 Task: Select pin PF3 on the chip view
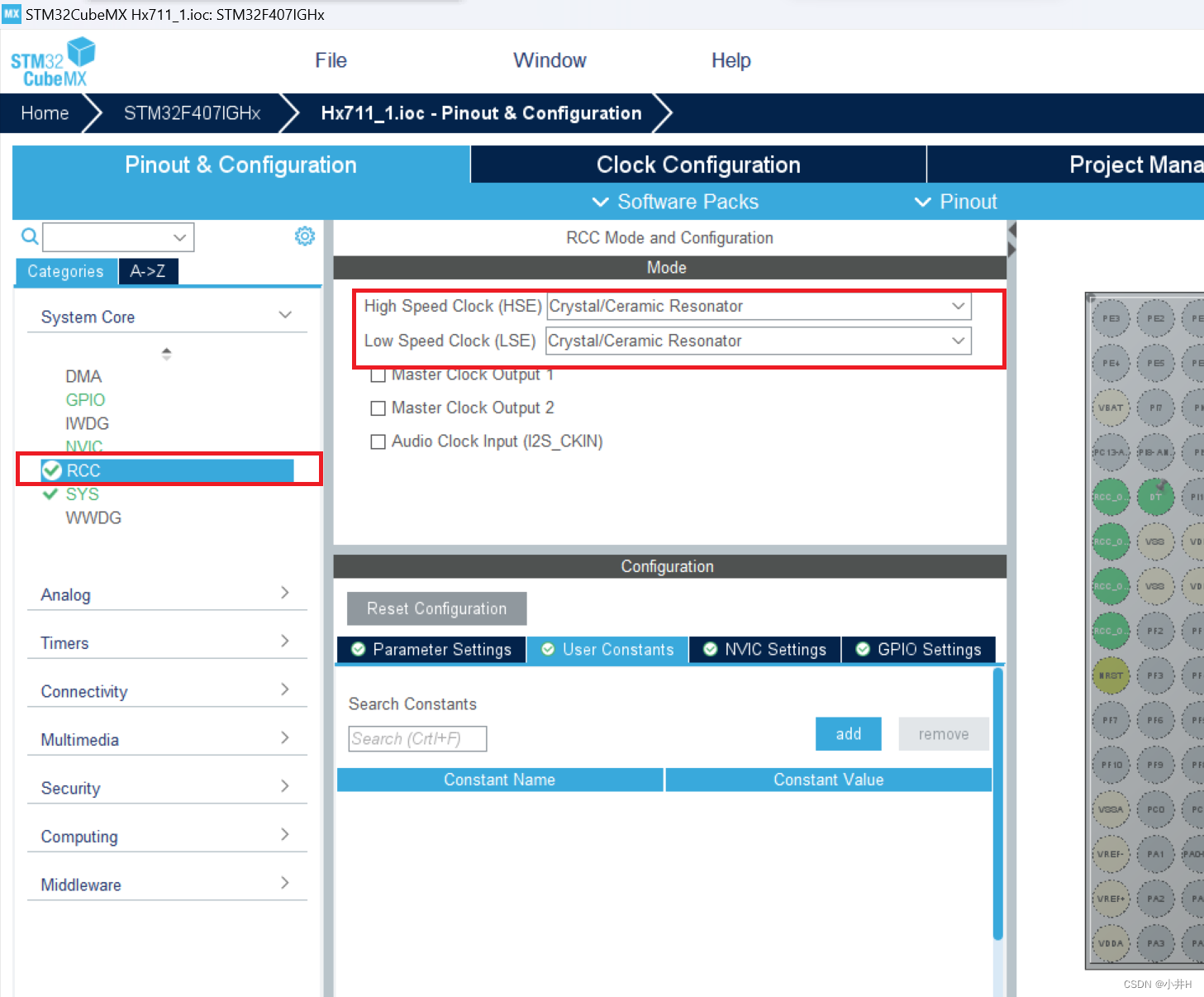click(1155, 675)
